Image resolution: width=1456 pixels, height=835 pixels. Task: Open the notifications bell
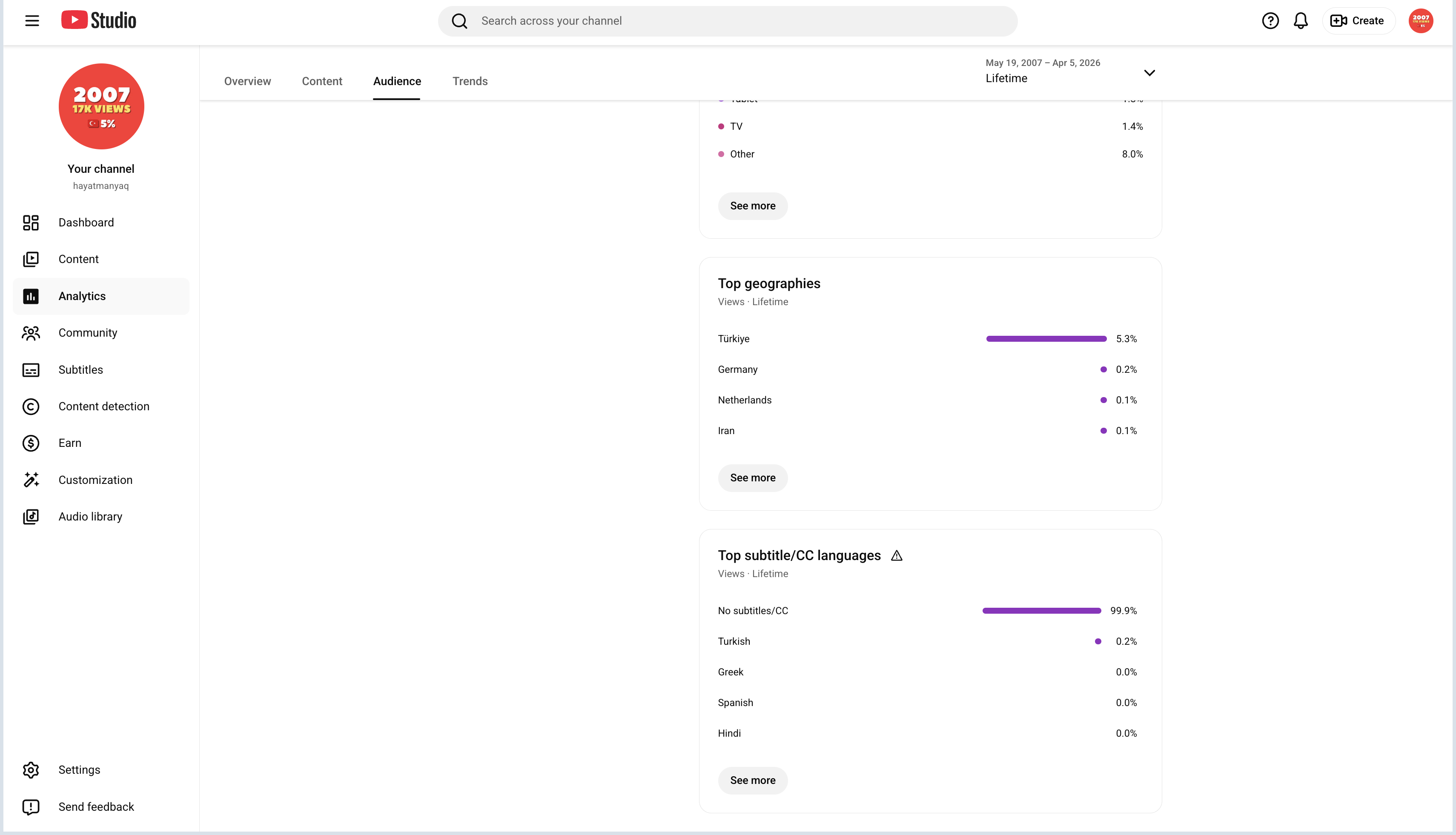coord(1301,21)
